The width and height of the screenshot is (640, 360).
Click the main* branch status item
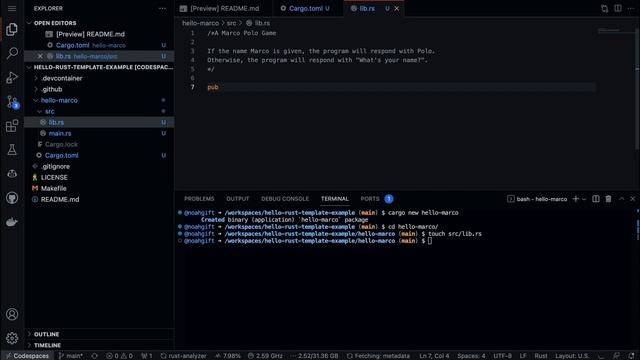click(x=70, y=356)
